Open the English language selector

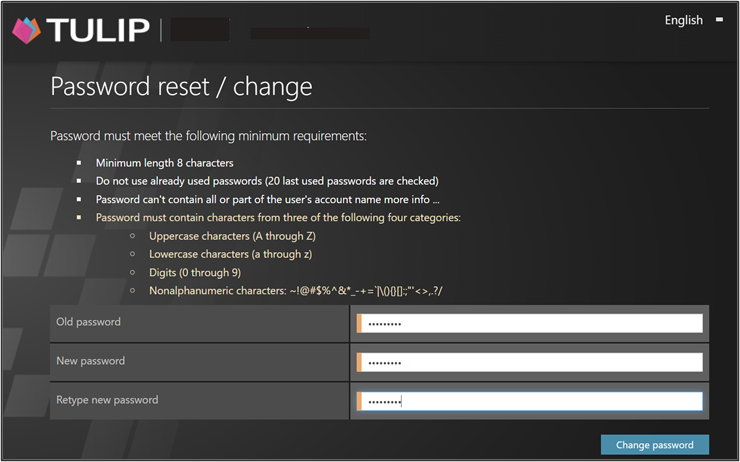click(683, 20)
